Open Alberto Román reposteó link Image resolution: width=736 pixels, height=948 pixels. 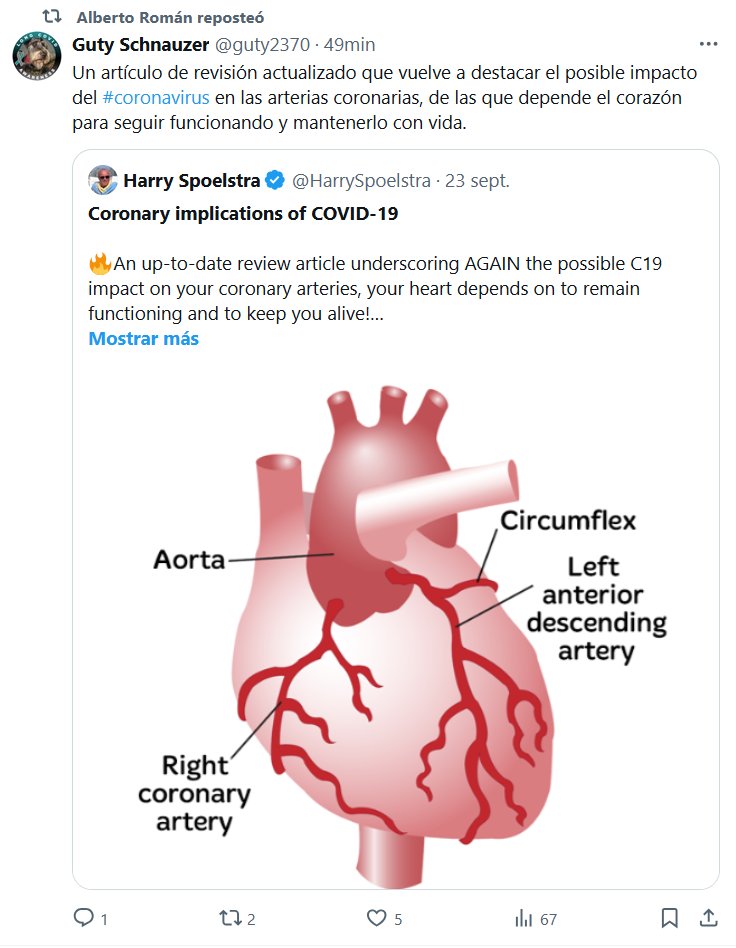pyautogui.click(x=170, y=19)
